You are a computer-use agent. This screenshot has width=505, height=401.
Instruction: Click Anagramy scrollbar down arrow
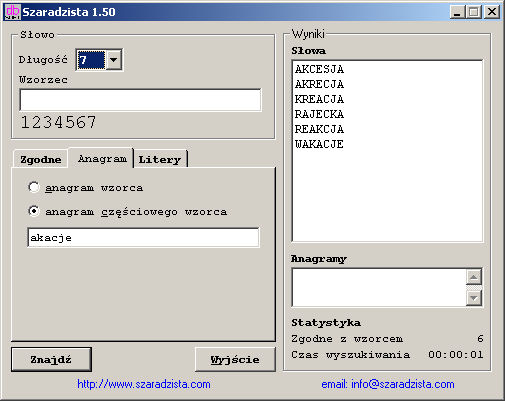(474, 298)
